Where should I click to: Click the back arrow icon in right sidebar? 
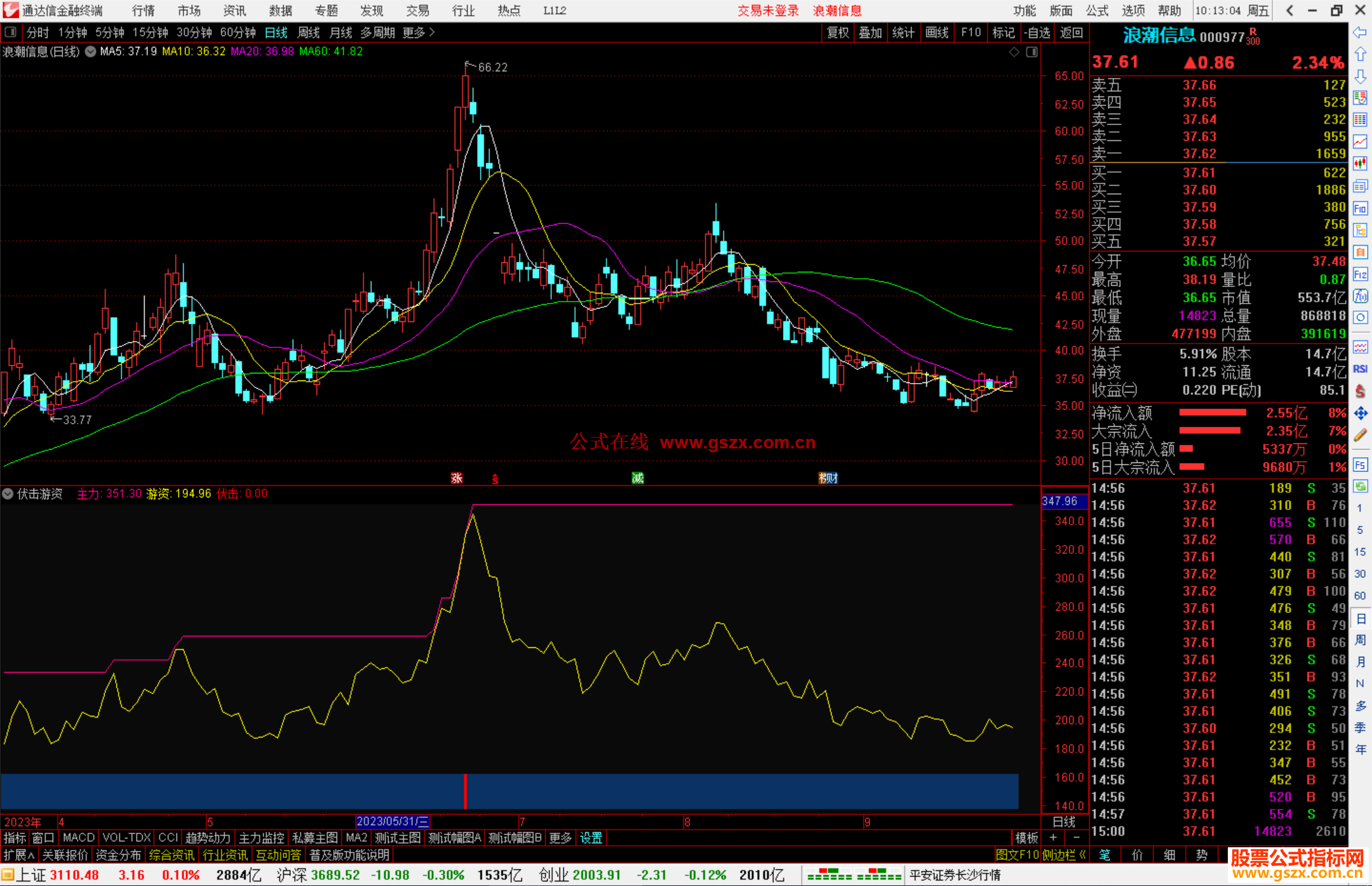(x=1360, y=32)
